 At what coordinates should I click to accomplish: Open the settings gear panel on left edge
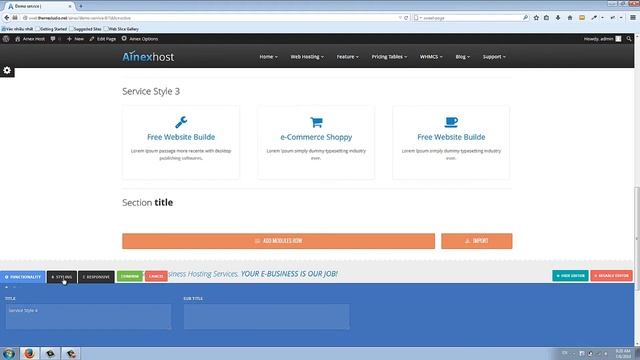(7, 70)
